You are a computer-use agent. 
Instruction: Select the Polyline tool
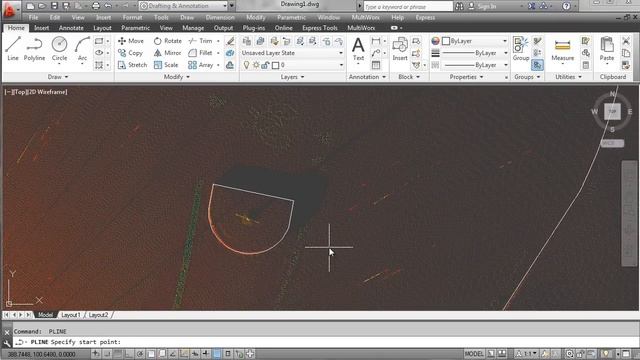(34, 49)
